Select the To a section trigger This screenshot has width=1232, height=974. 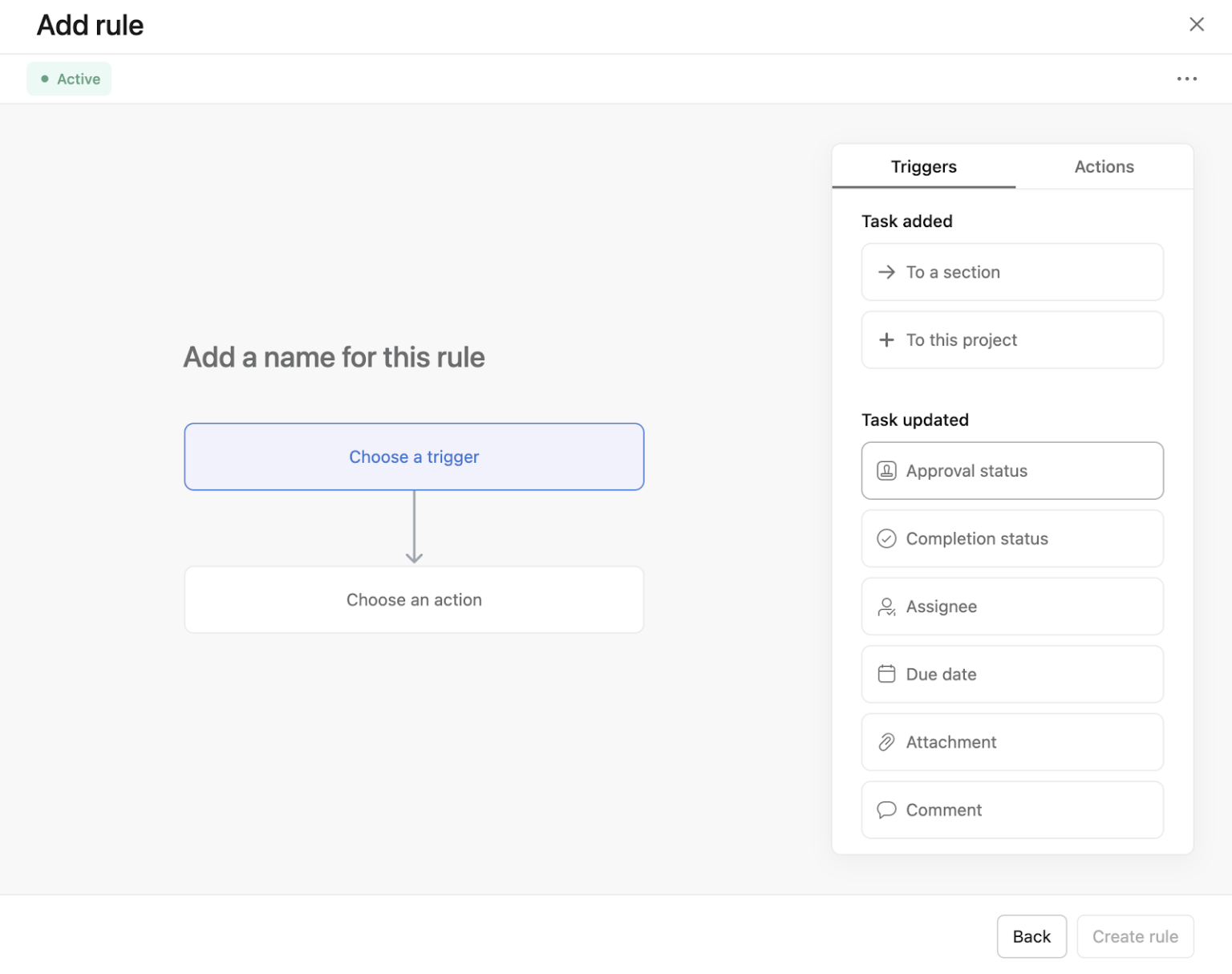tap(1011, 272)
